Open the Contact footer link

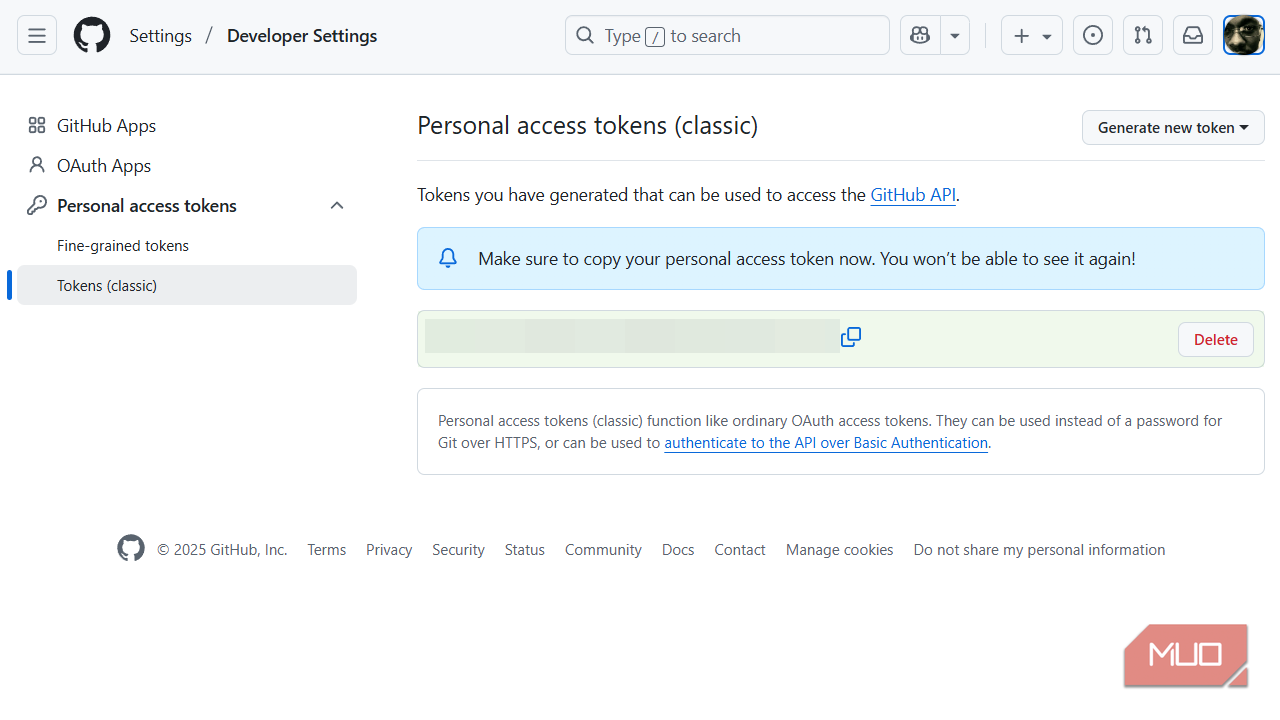pyautogui.click(x=740, y=550)
